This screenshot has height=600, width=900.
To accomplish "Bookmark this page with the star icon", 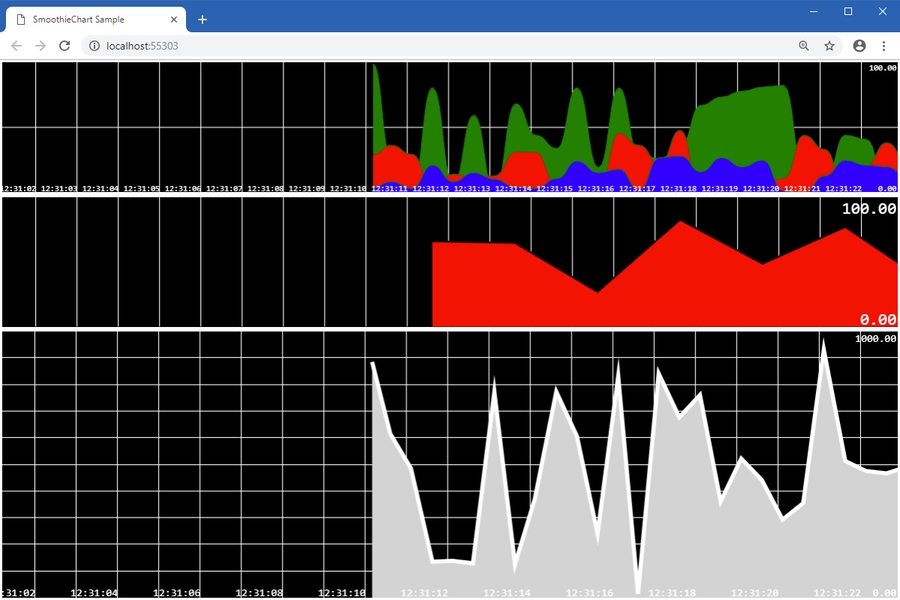I will 829,46.
